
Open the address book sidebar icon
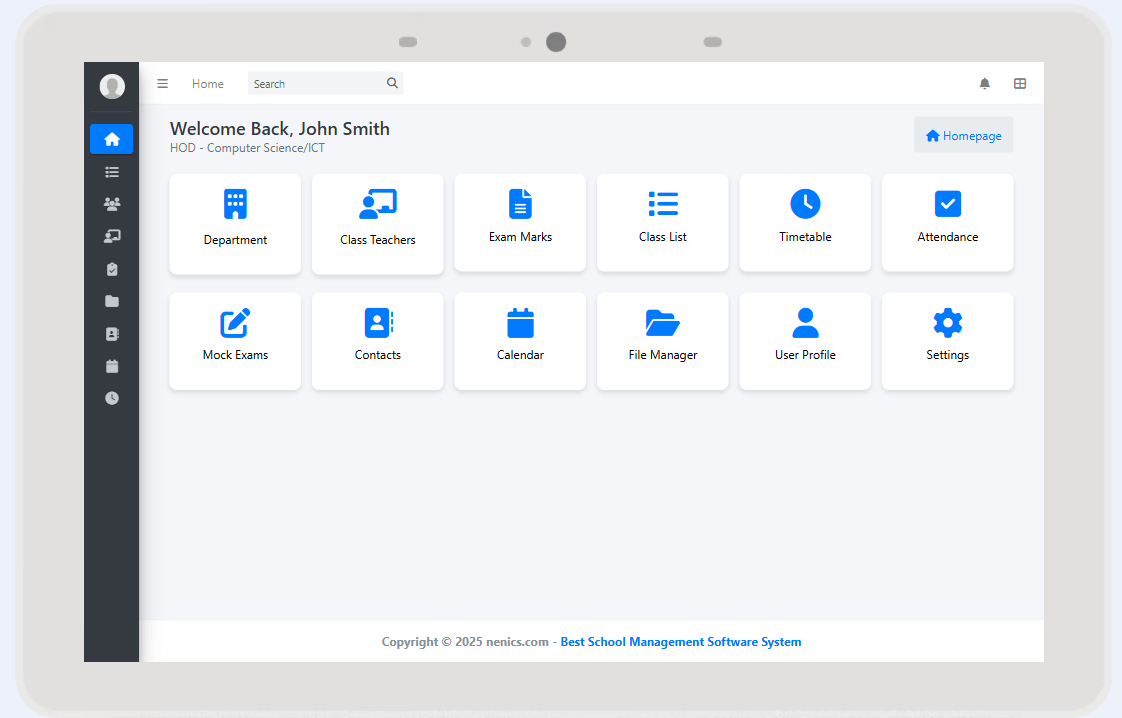[111, 334]
